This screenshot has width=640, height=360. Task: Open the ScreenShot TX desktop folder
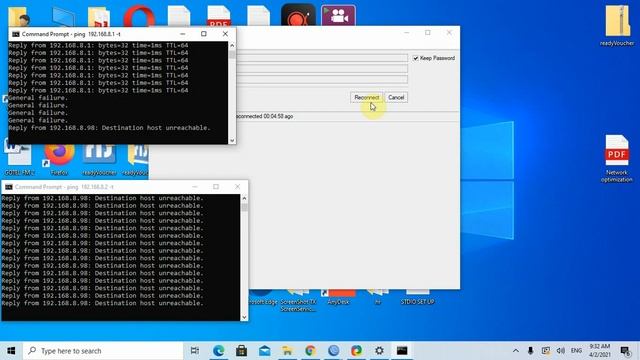pyautogui.click(x=298, y=301)
